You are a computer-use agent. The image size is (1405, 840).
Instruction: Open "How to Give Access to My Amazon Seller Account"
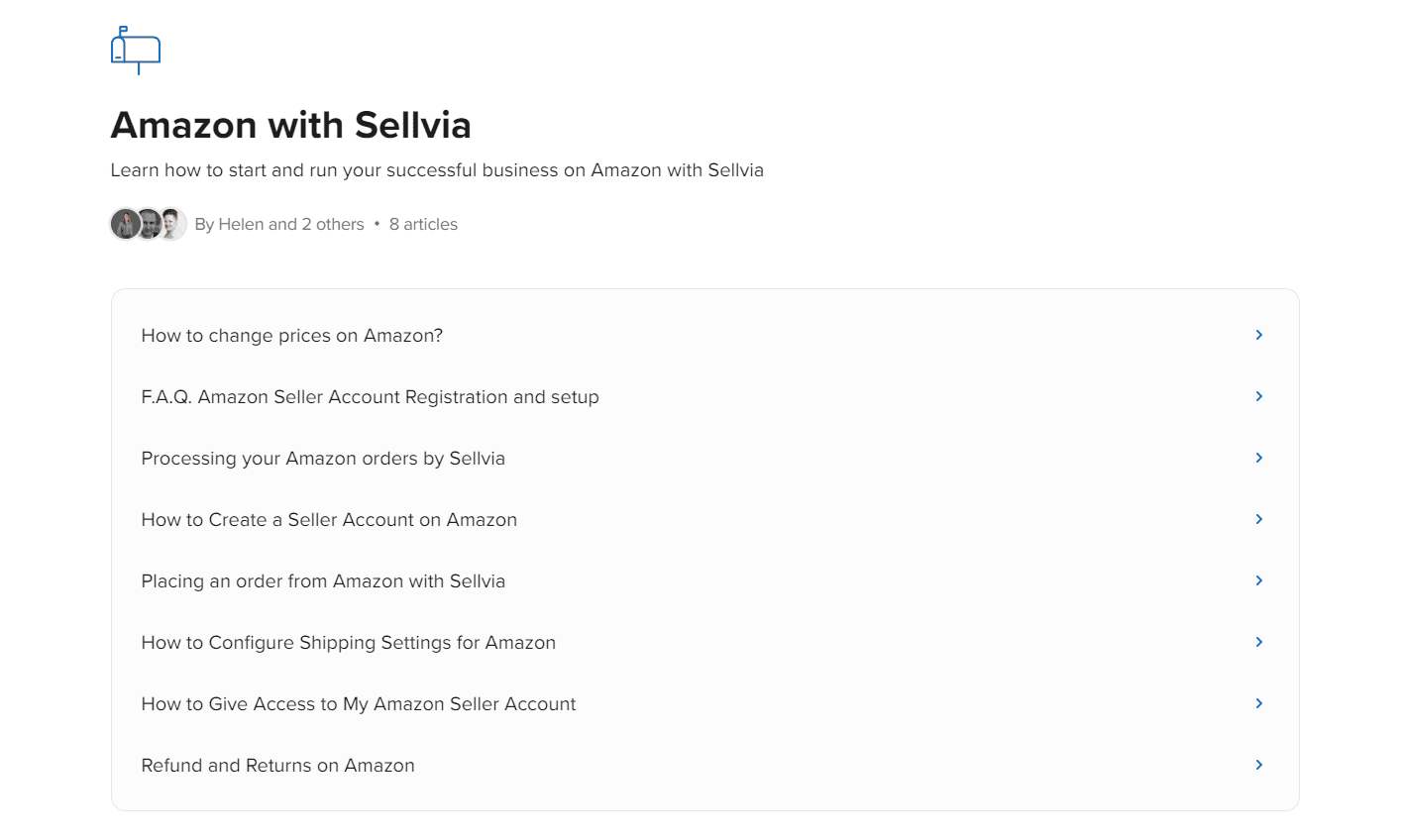pos(358,704)
